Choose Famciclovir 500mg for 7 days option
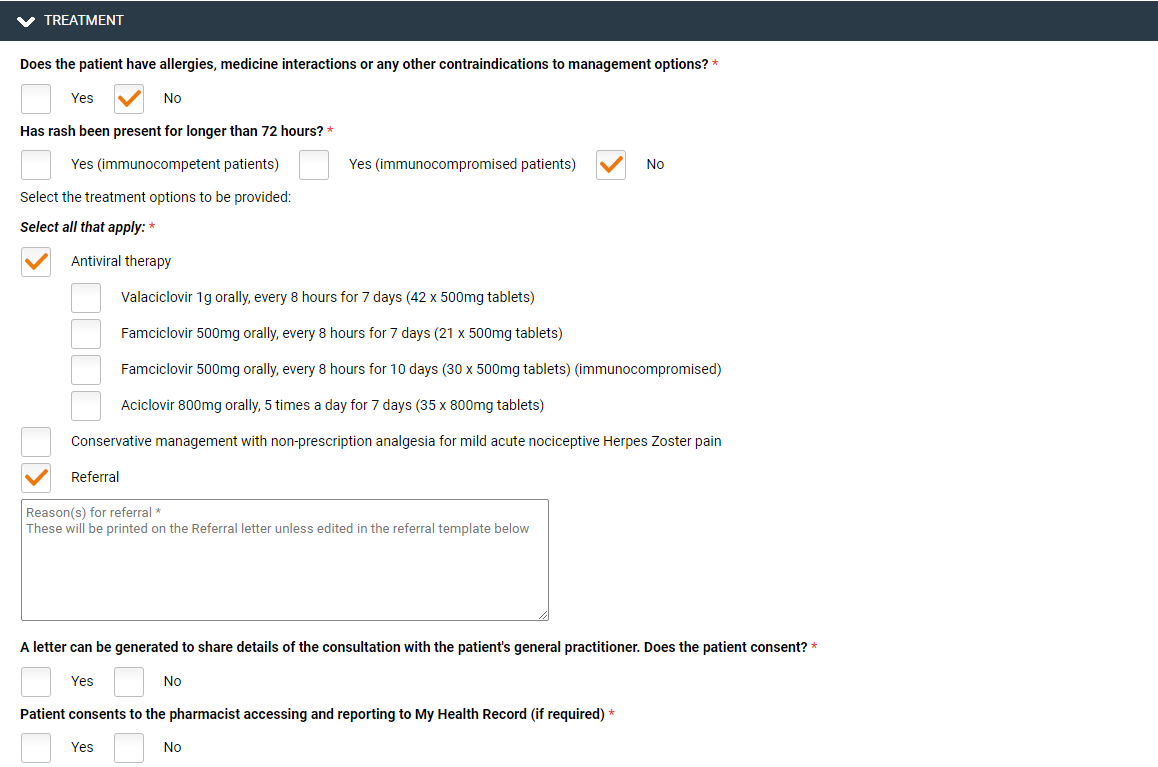Viewport: 1158px width, 767px height. click(86, 333)
